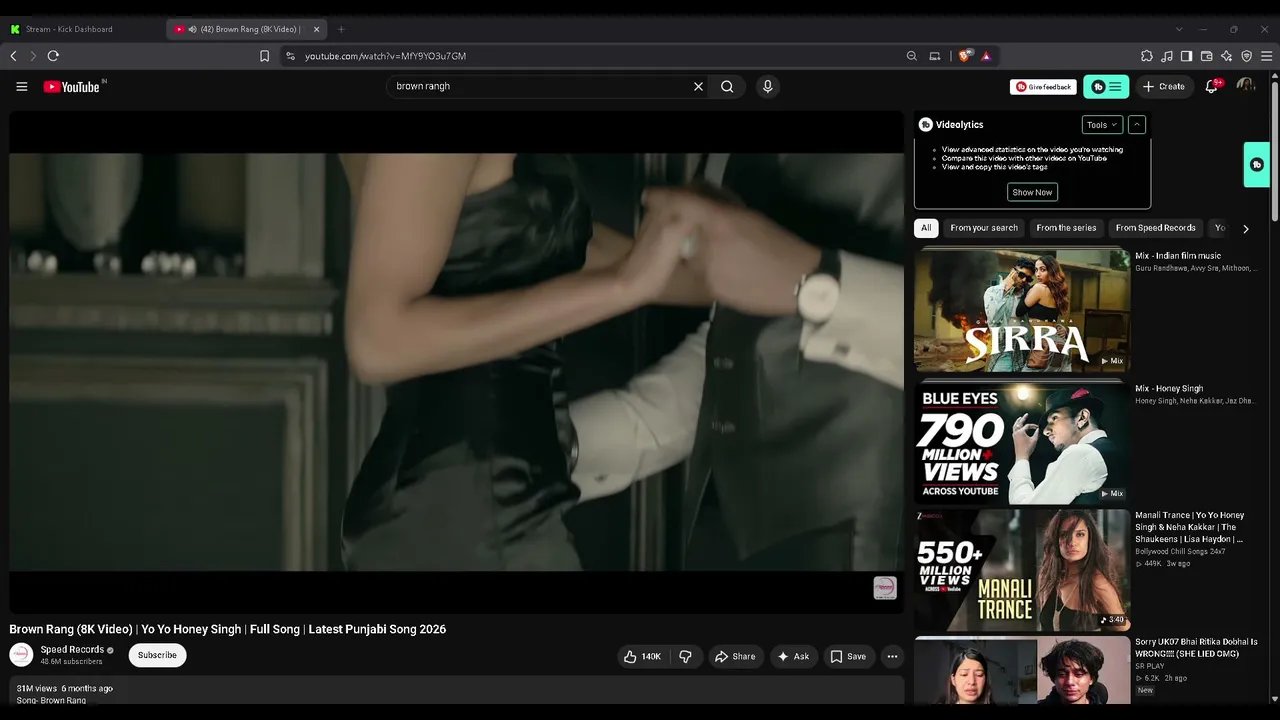Clear the search box text
The height and width of the screenshot is (720, 1280).
coord(698,87)
